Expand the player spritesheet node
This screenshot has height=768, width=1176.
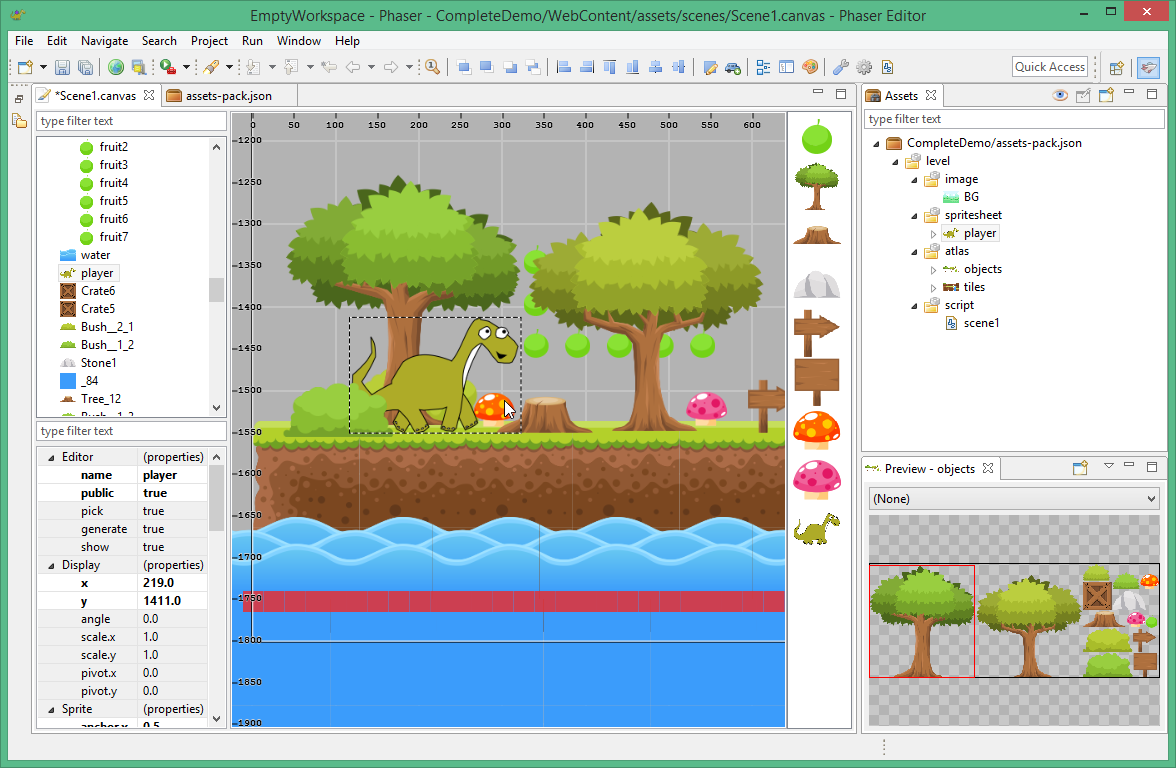pyautogui.click(x=933, y=234)
